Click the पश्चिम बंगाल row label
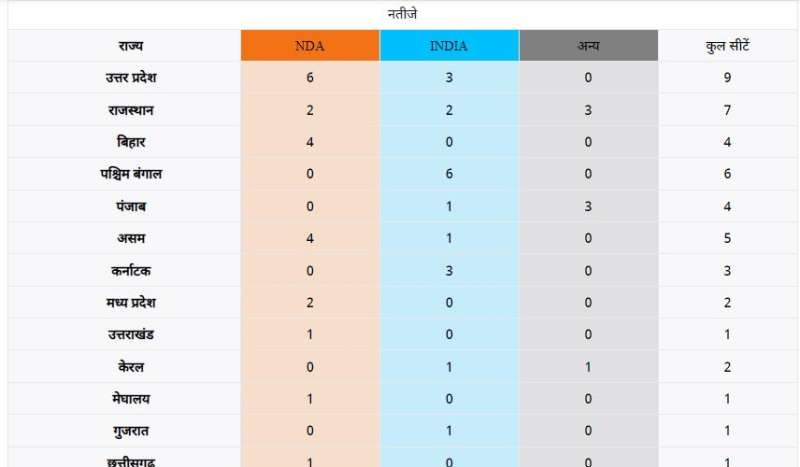 pyautogui.click(x=130, y=174)
